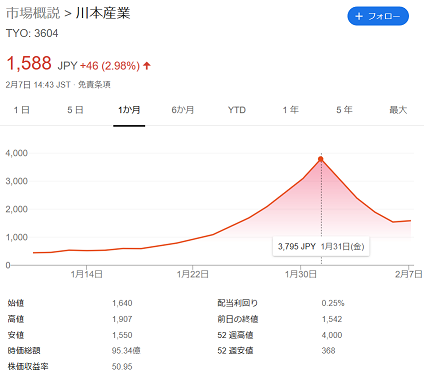Click the chart peak data point marker
The width and height of the screenshot is (424, 375).
[x=321, y=159]
